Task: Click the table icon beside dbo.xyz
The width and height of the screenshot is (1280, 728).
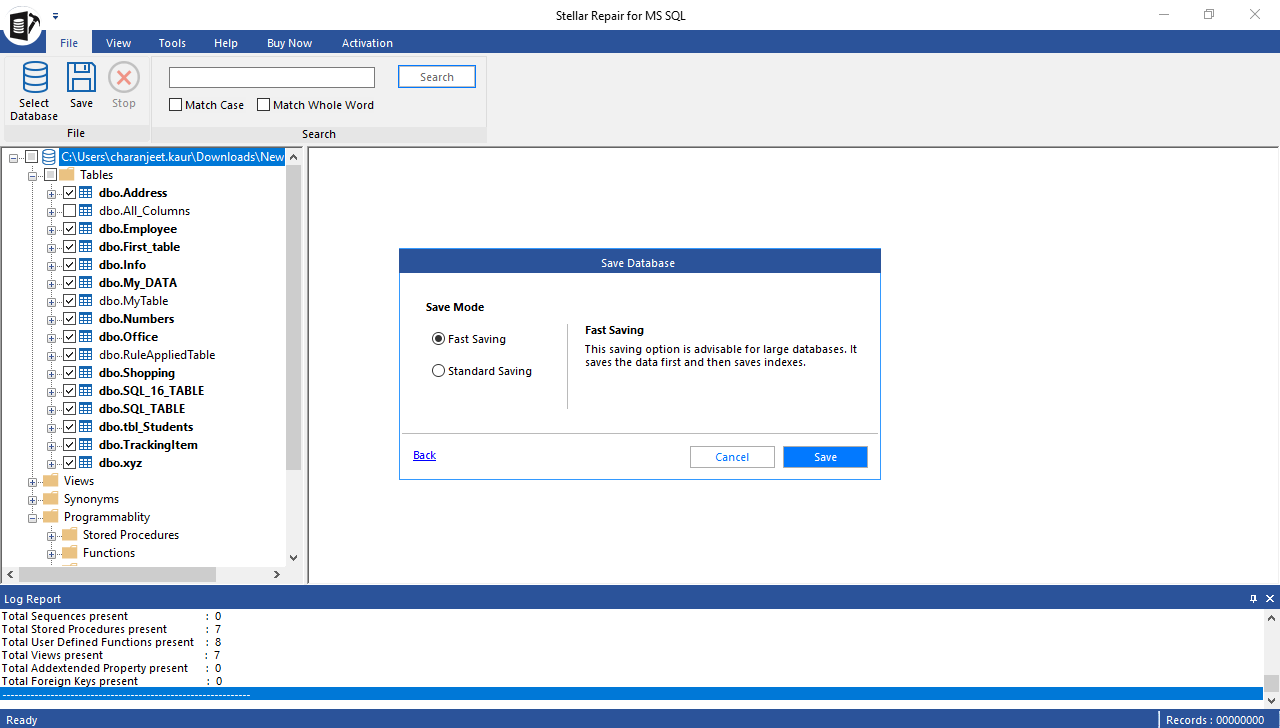Action: pyautogui.click(x=86, y=463)
